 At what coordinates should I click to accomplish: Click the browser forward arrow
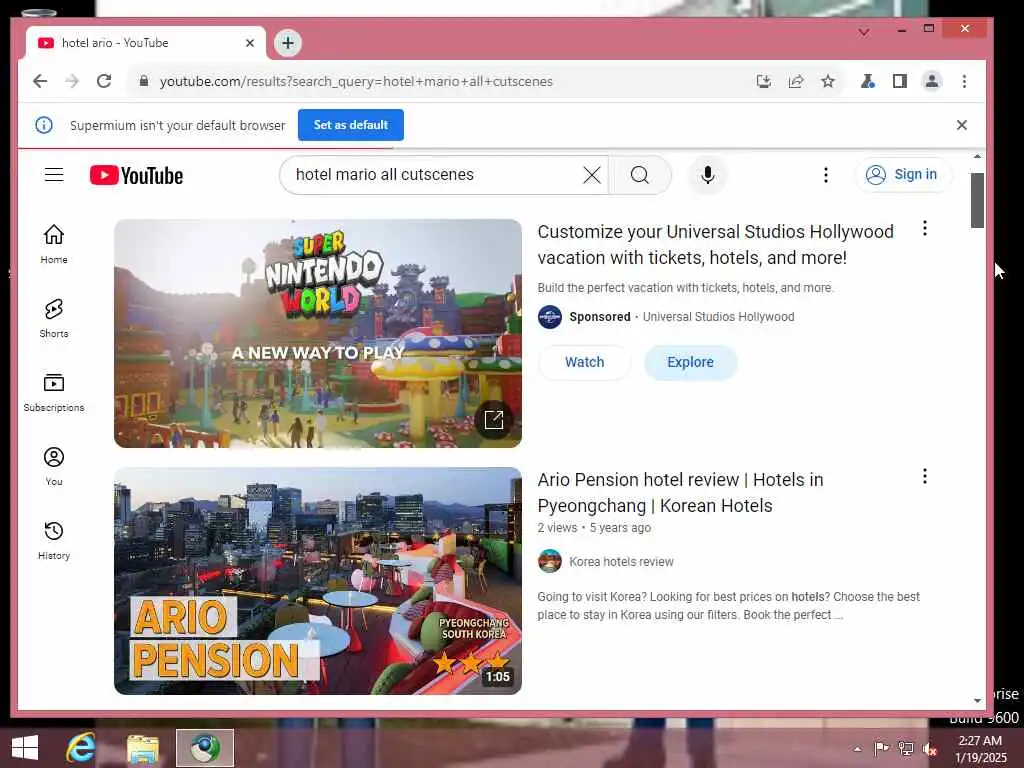point(72,81)
